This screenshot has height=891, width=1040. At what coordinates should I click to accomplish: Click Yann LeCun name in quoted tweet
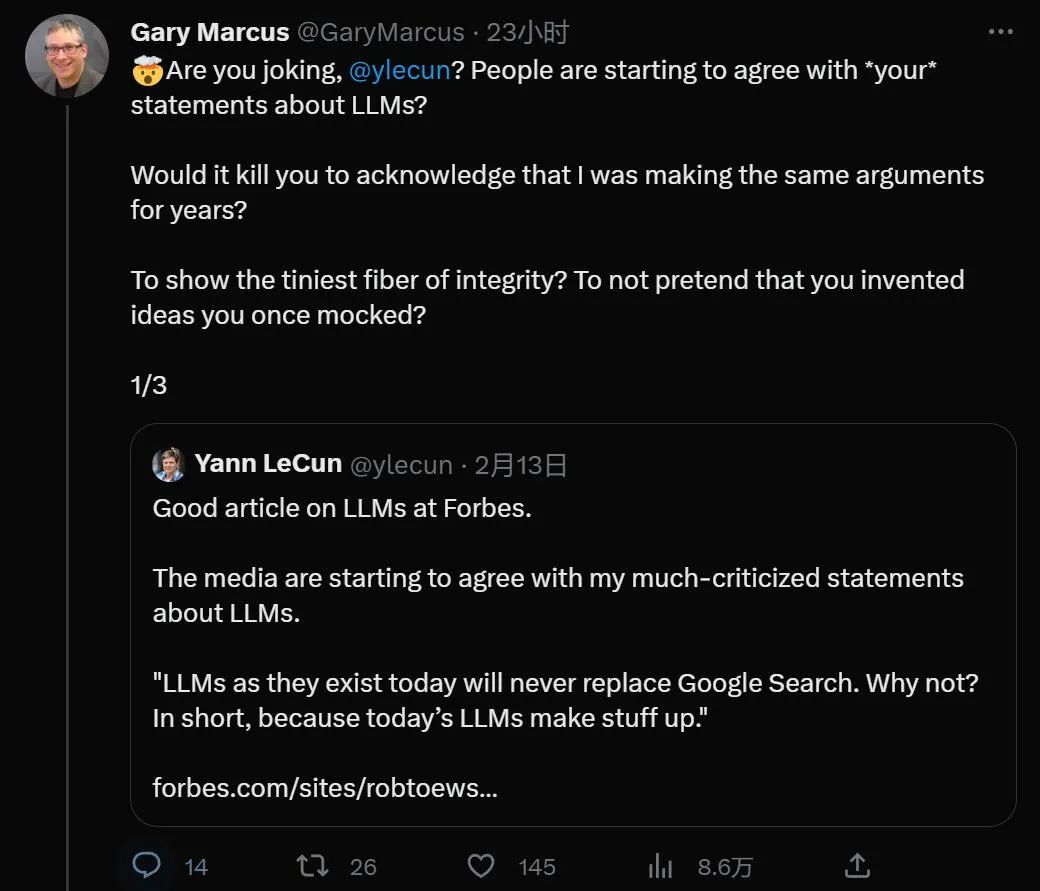coord(268,464)
